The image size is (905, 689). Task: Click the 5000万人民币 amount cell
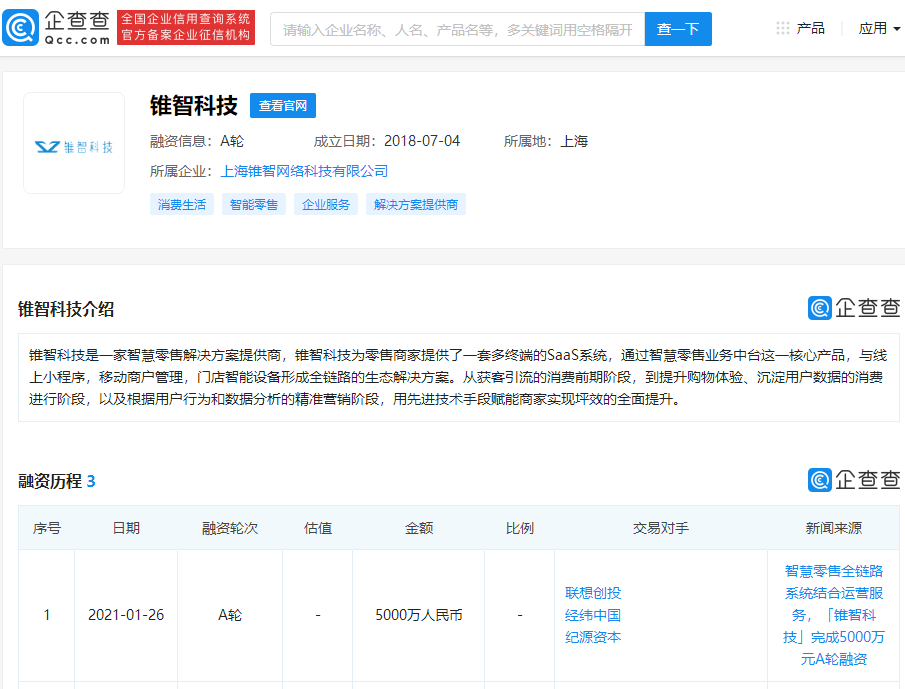pos(419,615)
